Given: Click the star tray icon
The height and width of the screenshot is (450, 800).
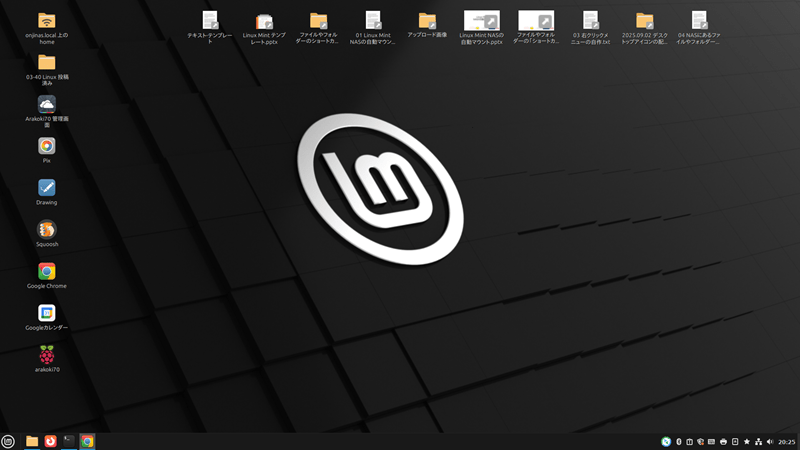Looking at the screenshot, I should [x=746, y=442].
